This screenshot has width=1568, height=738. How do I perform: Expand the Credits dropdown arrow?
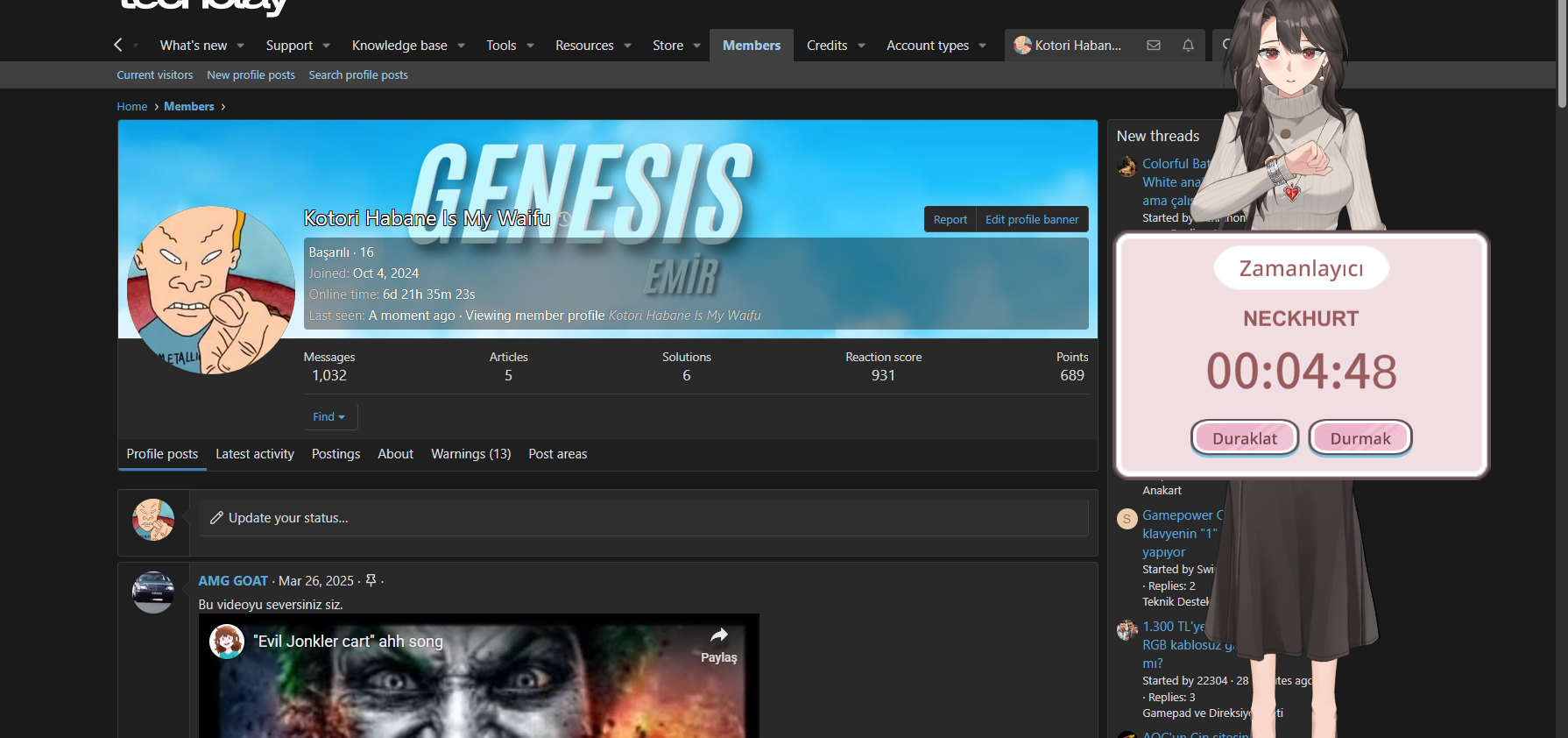click(861, 46)
